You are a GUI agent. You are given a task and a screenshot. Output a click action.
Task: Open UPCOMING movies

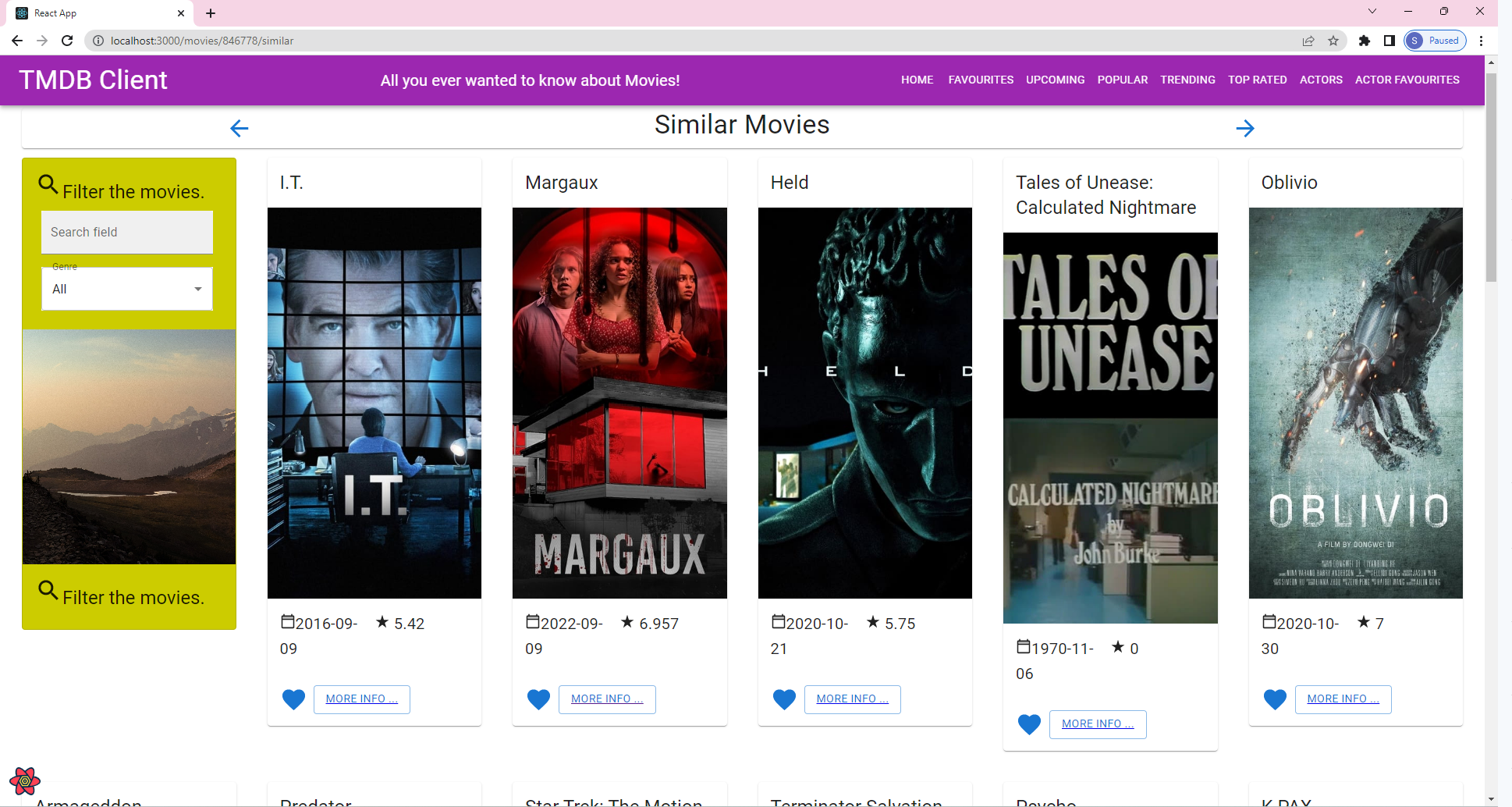pos(1055,80)
